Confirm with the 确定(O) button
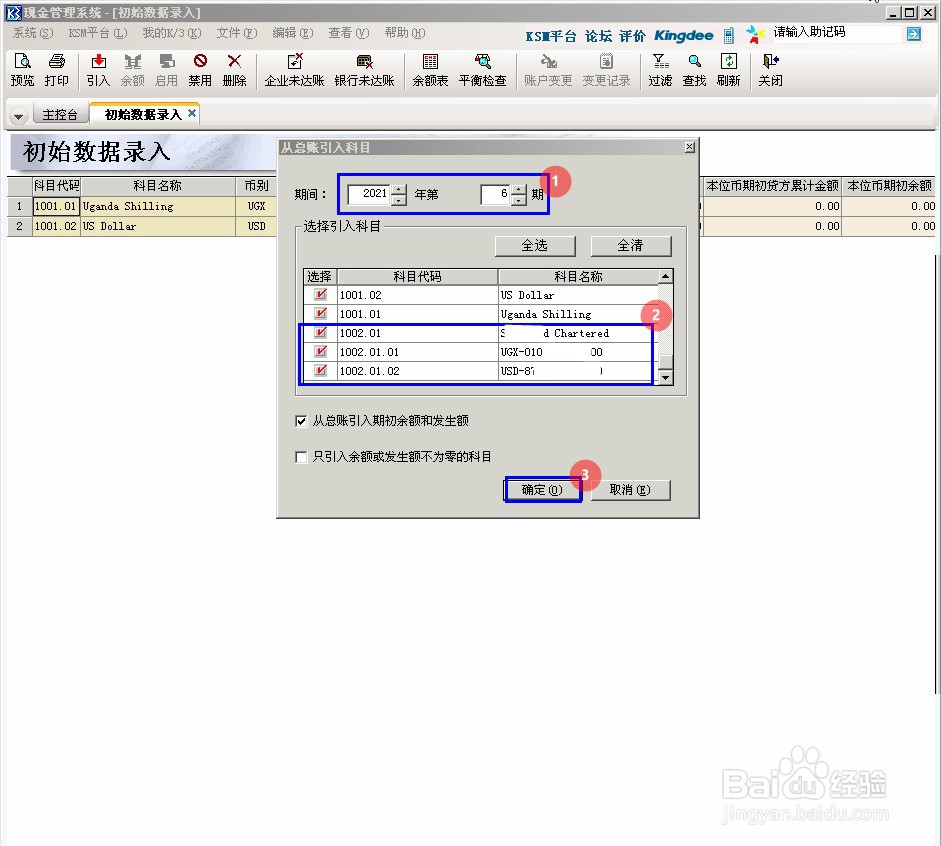The height and width of the screenshot is (846, 941). pyautogui.click(x=543, y=490)
